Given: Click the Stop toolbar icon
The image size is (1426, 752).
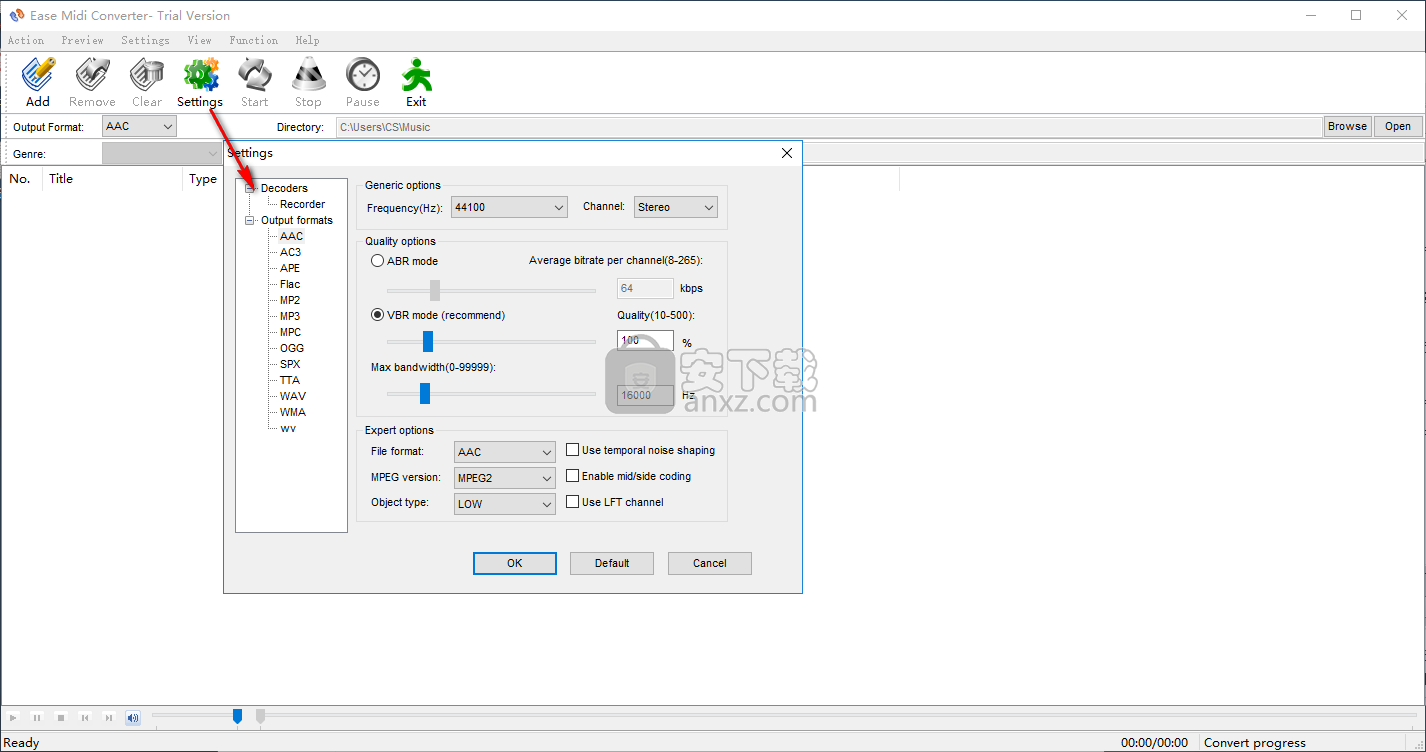Looking at the screenshot, I should coord(308,76).
